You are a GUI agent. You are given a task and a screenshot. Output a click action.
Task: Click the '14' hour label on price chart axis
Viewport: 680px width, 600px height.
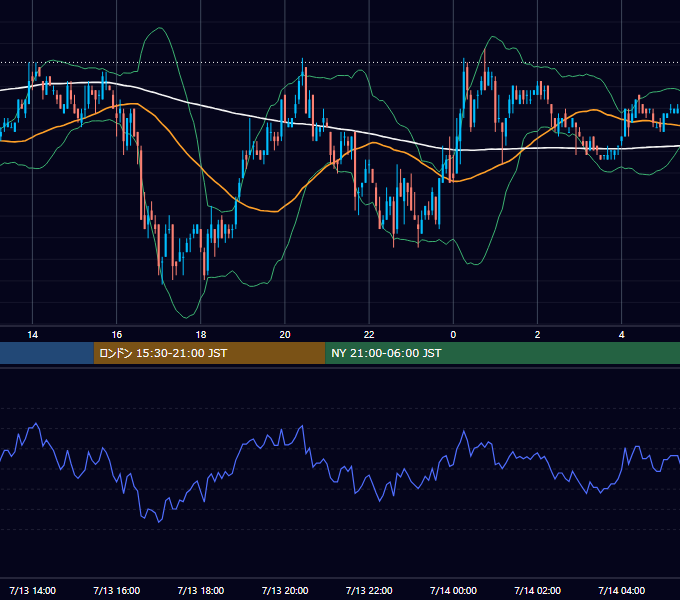point(33,335)
